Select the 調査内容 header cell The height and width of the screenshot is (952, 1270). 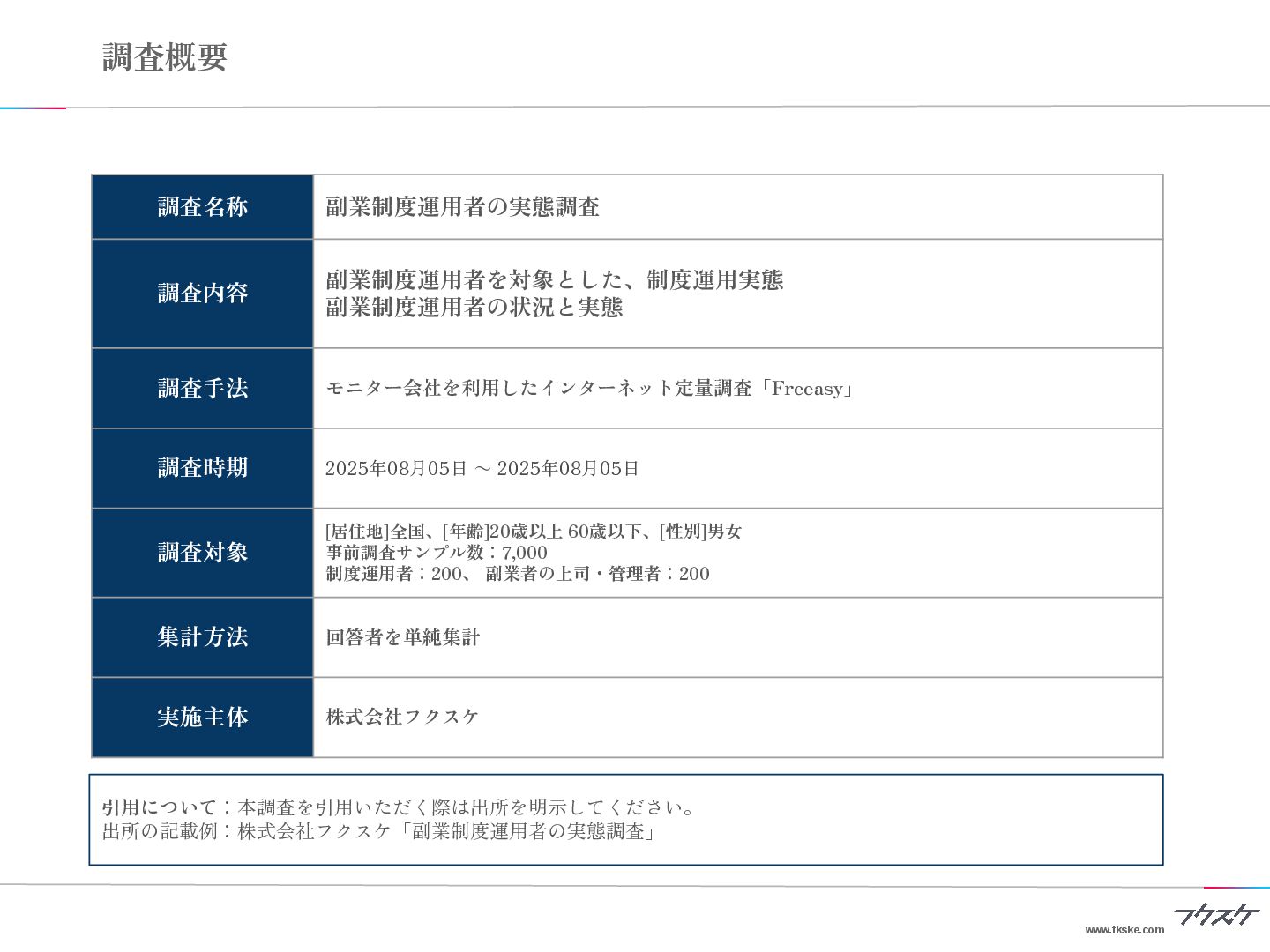203,294
